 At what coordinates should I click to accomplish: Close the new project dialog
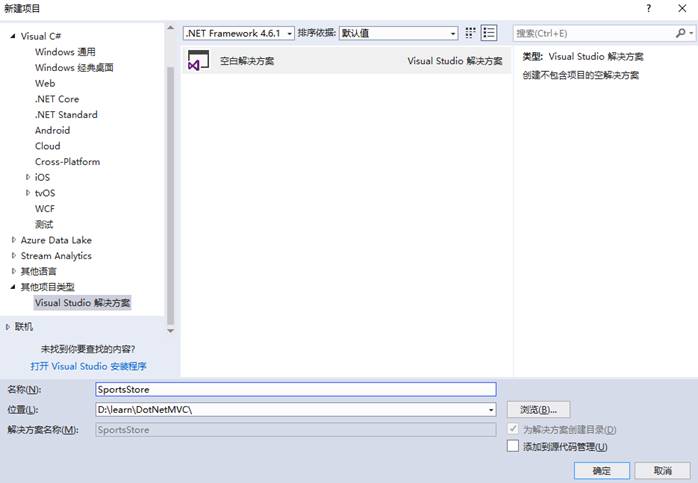pyautogui.click(x=682, y=8)
